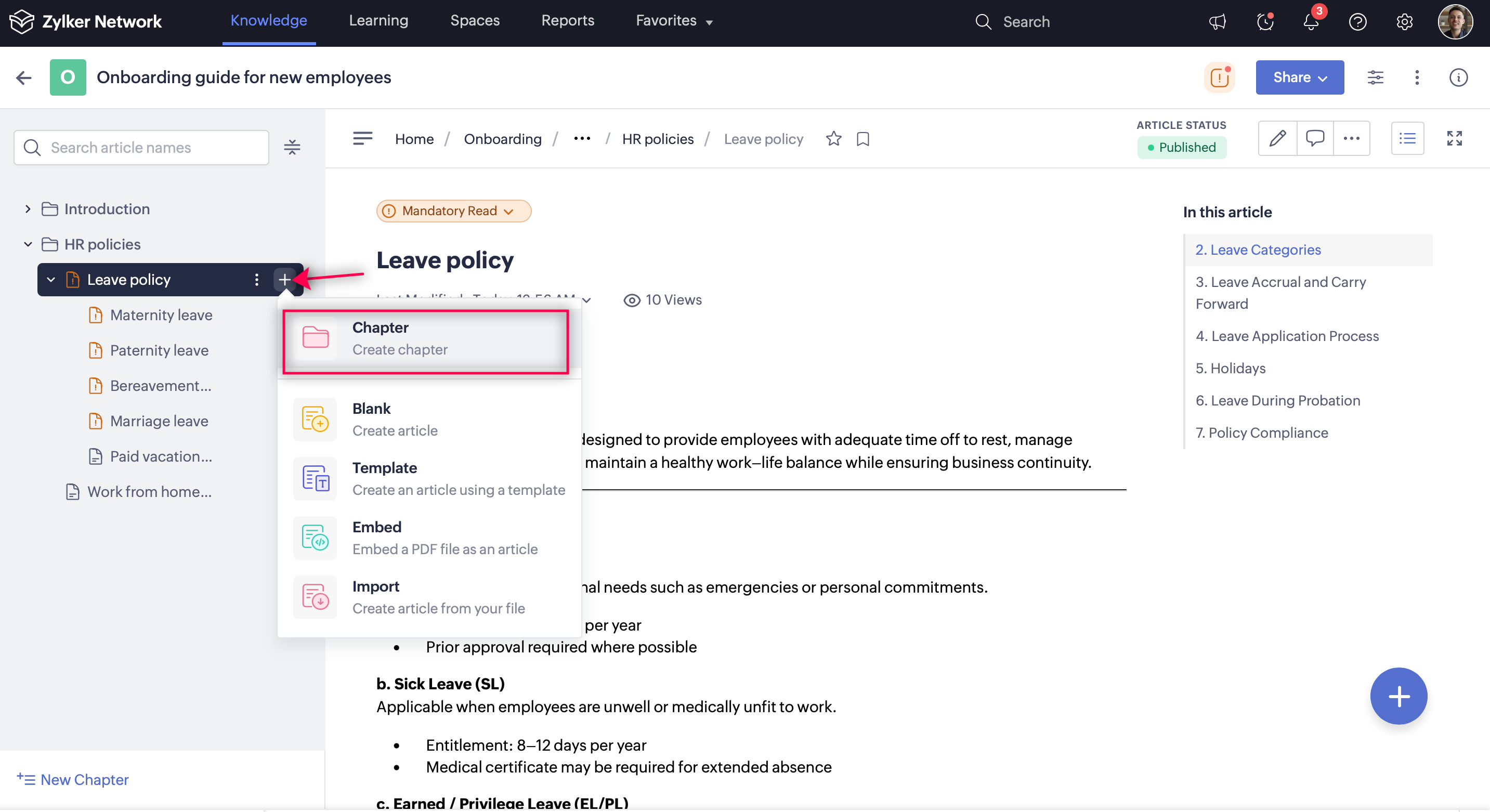Viewport: 1490px width, 812px height.
Task: Click the info circle icon
Action: coord(1458,77)
